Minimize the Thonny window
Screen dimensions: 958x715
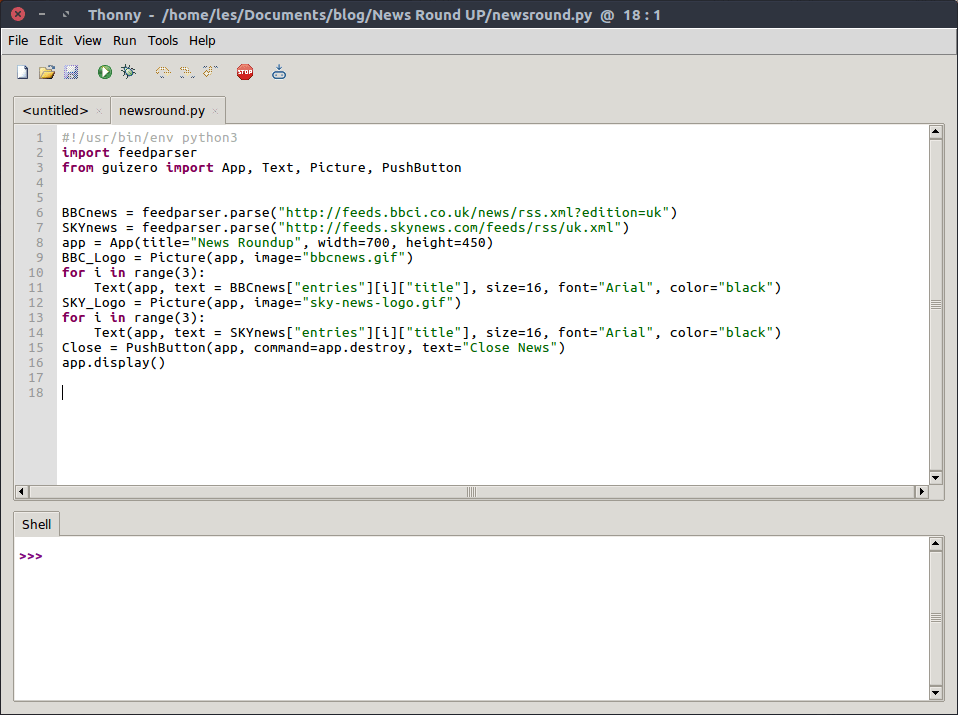pos(42,13)
